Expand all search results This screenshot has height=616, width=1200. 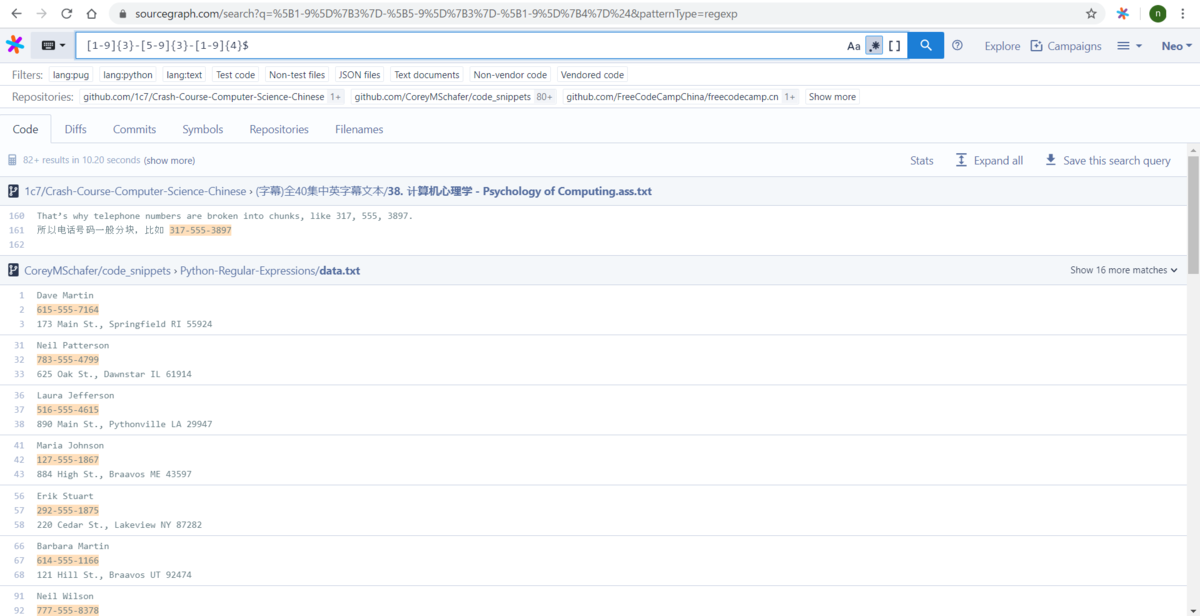[x=989, y=160]
